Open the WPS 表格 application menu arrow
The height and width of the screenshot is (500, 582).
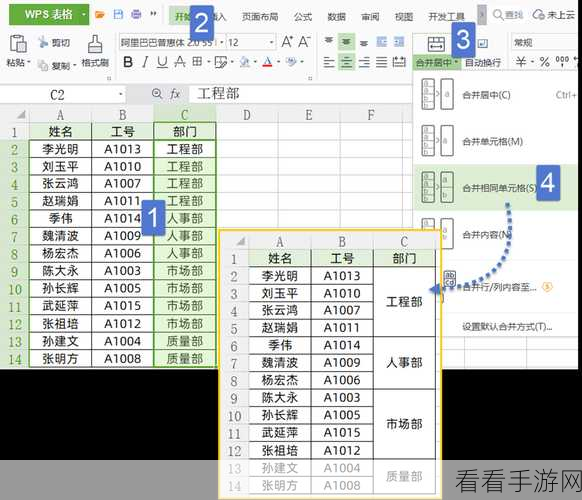tap(84, 14)
